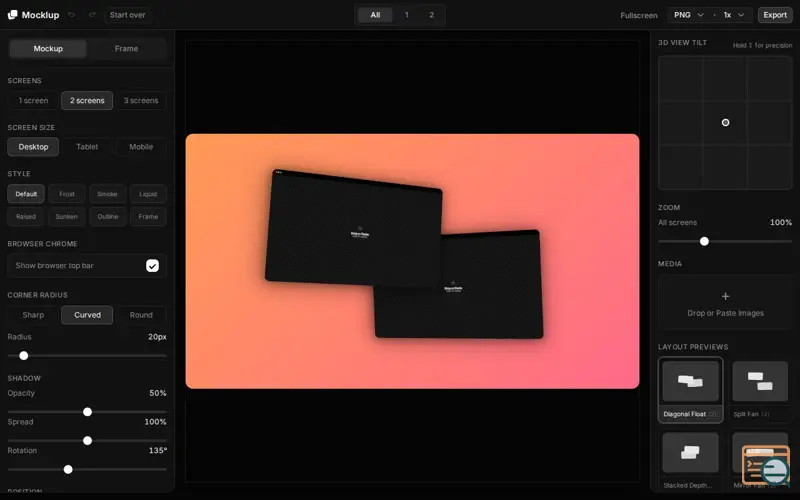Choose the 2 screens option
800x500 pixels.
[87, 101]
